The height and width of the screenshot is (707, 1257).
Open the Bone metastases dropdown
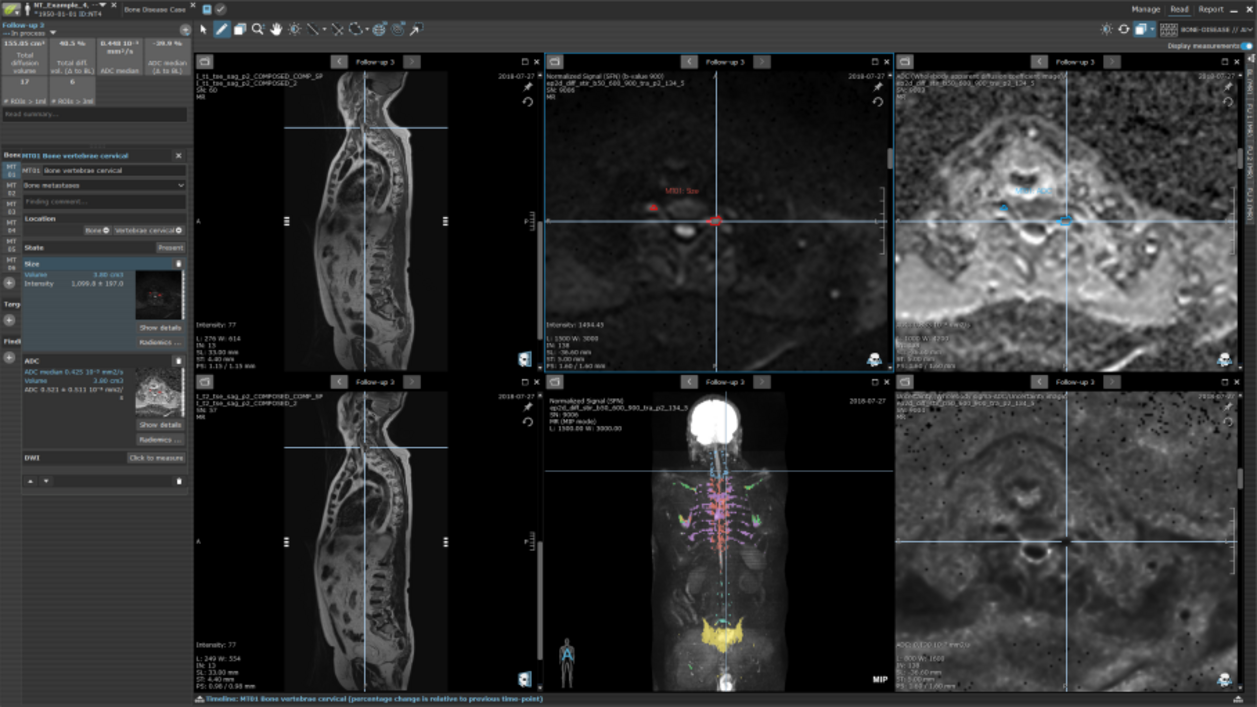tap(104, 186)
